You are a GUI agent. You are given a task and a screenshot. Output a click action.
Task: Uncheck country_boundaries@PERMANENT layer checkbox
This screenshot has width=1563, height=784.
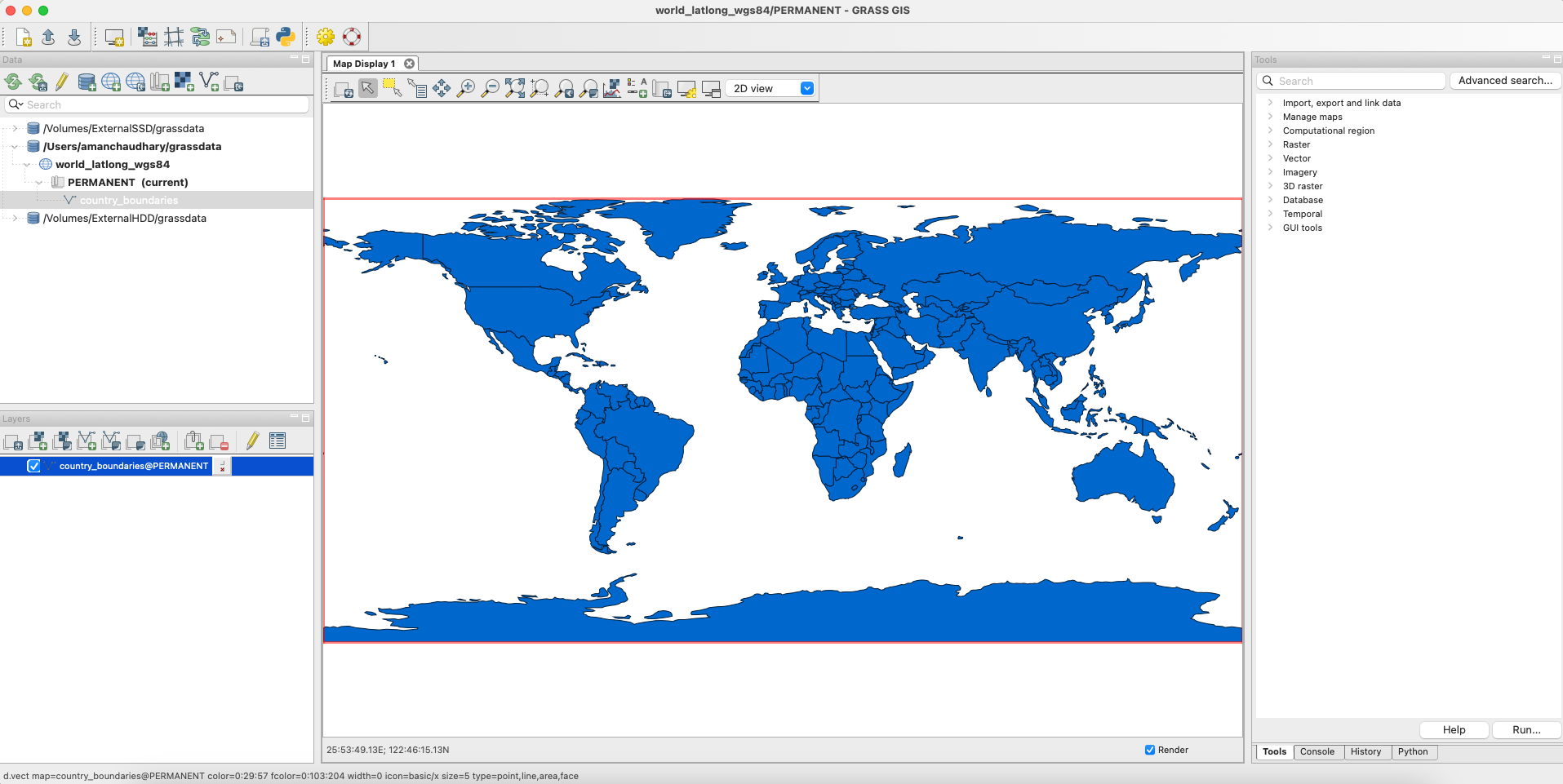pos(33,466)
